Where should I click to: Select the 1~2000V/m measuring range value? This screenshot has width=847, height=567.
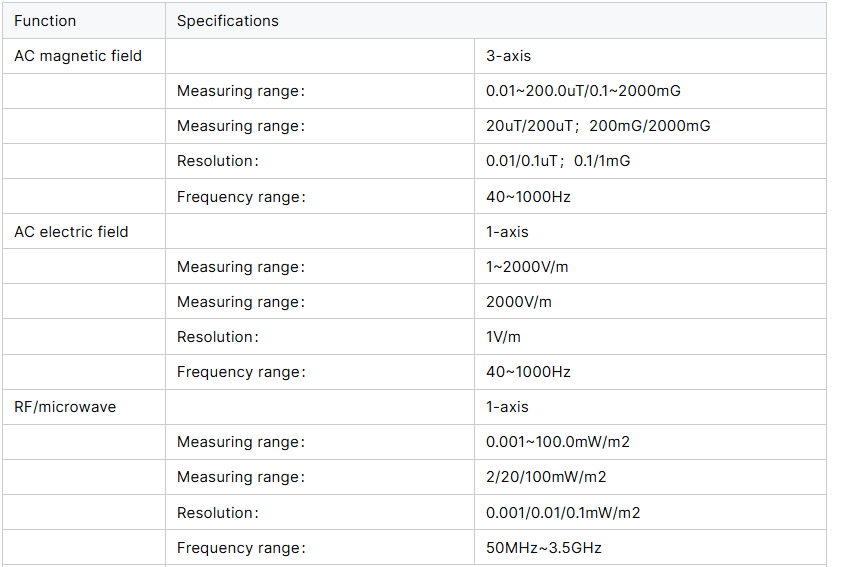coord(527,267)
